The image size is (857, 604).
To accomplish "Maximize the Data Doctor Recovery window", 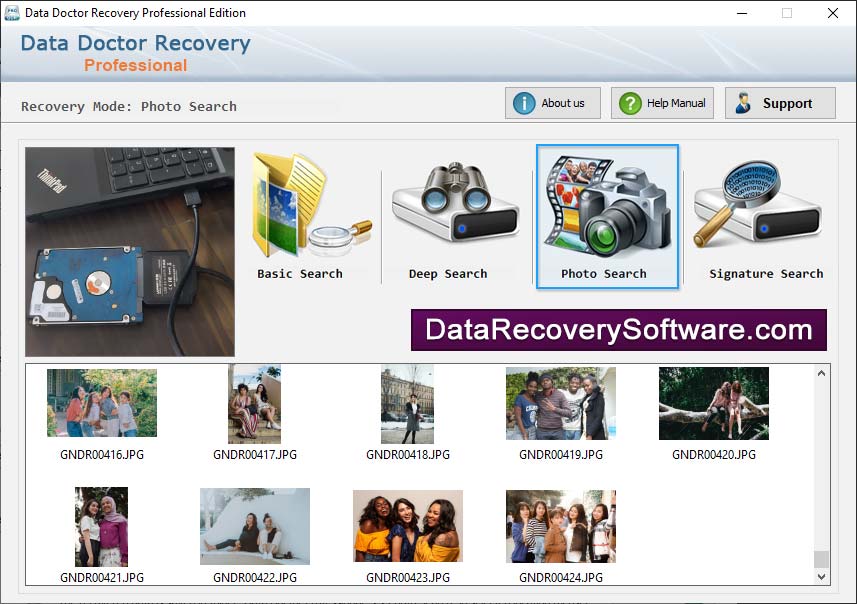I will coord(787,13).
